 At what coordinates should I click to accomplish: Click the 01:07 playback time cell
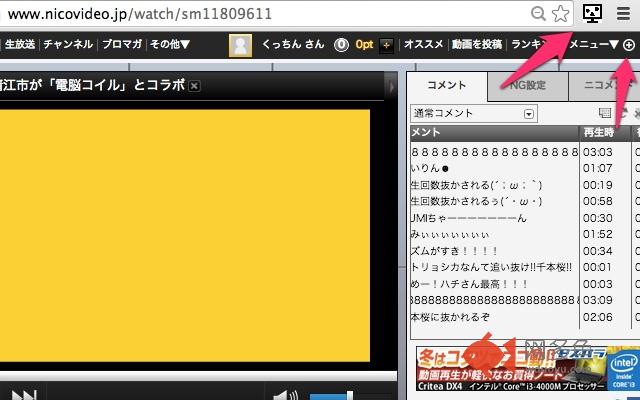coord(598,168)
